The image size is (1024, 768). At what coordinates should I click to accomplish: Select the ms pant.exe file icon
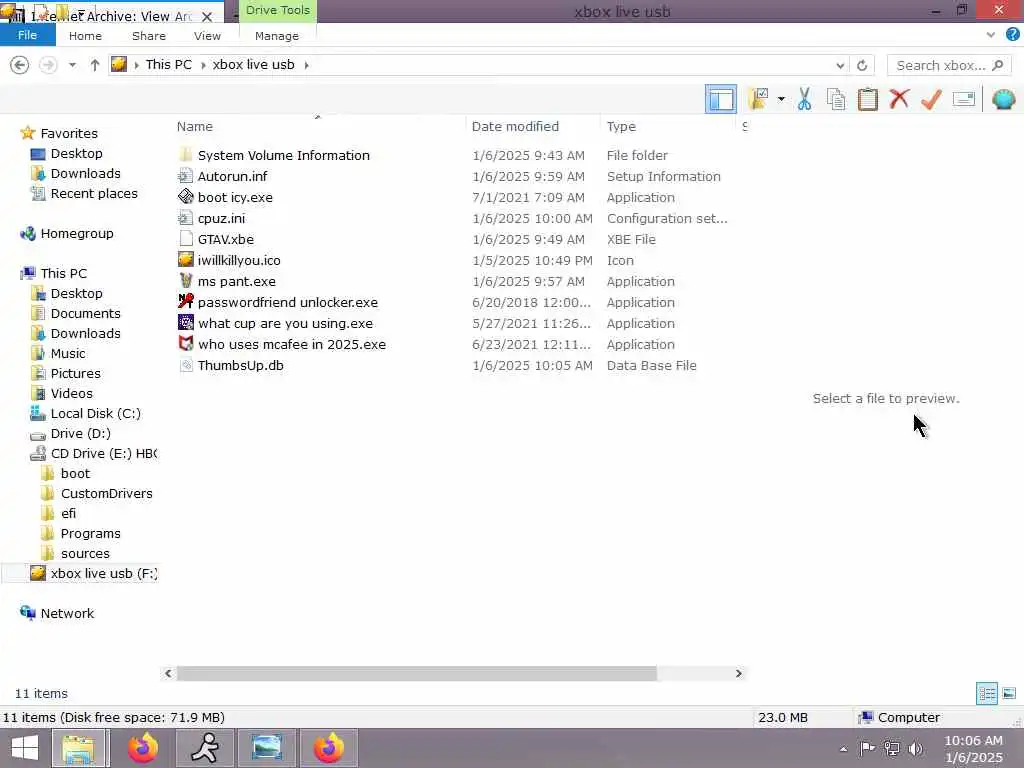point(185,280)
